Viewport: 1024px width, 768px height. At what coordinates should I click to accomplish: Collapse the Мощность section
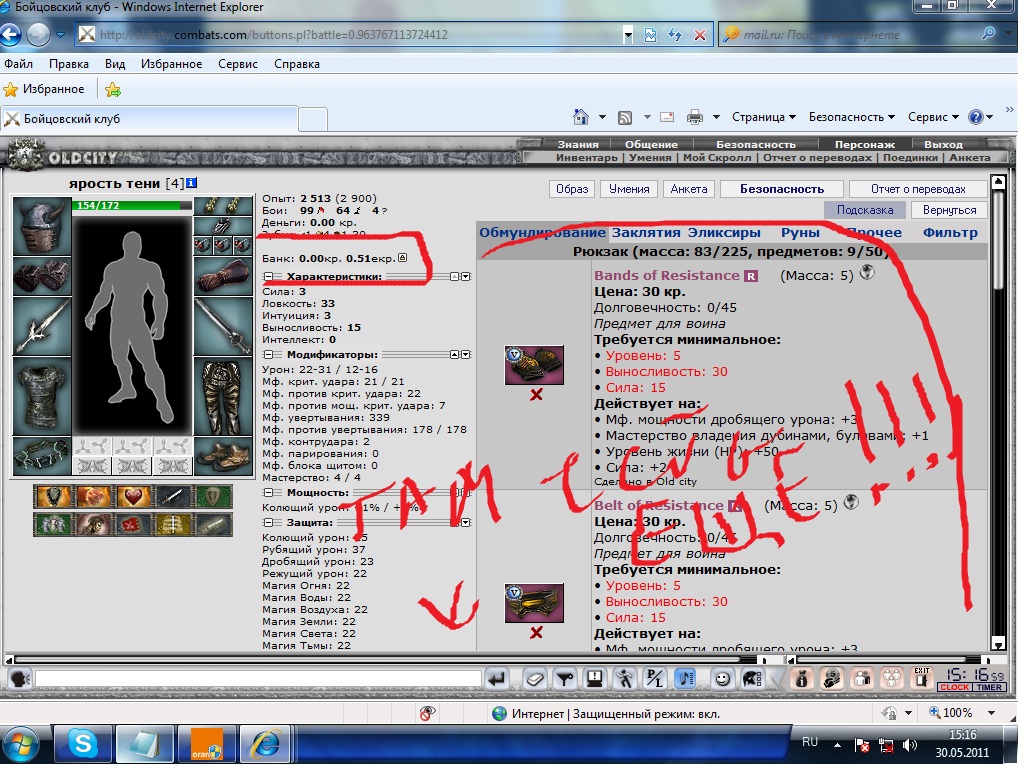tap(268, 492)
